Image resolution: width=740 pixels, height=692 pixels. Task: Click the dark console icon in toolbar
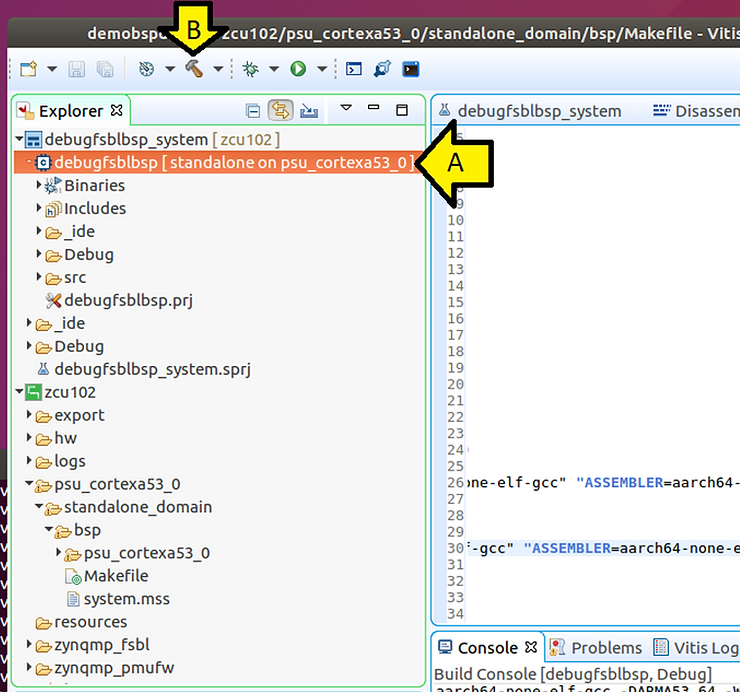[410, 69]
